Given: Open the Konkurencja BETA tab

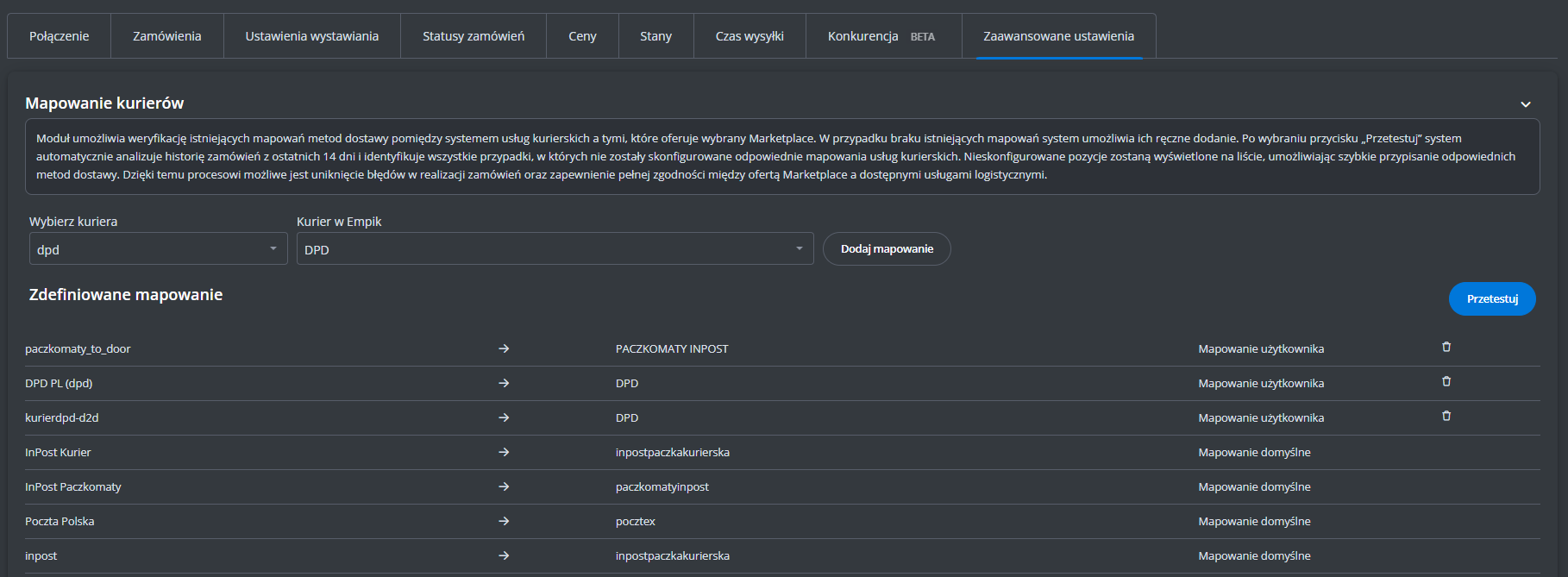Looking at the screenshot, I should click(881, 36).
